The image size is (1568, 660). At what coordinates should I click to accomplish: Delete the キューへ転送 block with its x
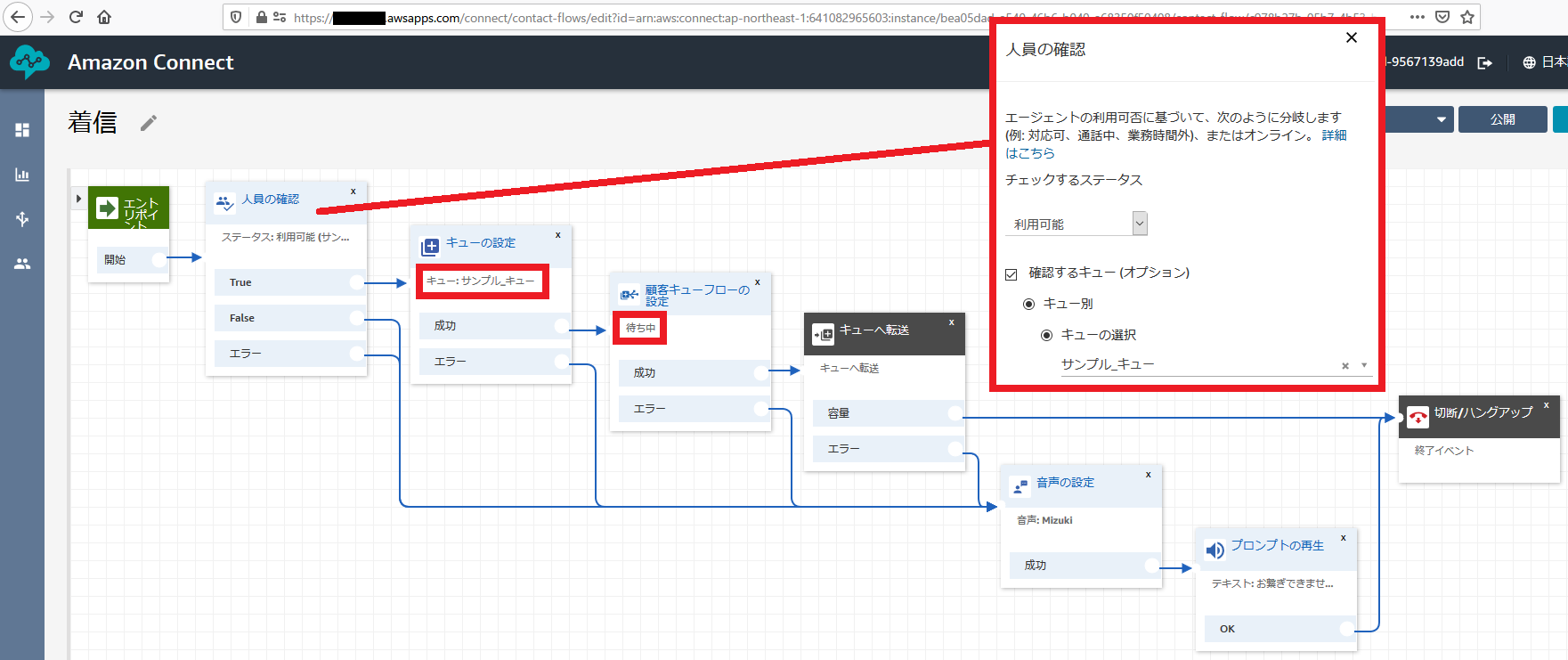[x=952, y=322]
